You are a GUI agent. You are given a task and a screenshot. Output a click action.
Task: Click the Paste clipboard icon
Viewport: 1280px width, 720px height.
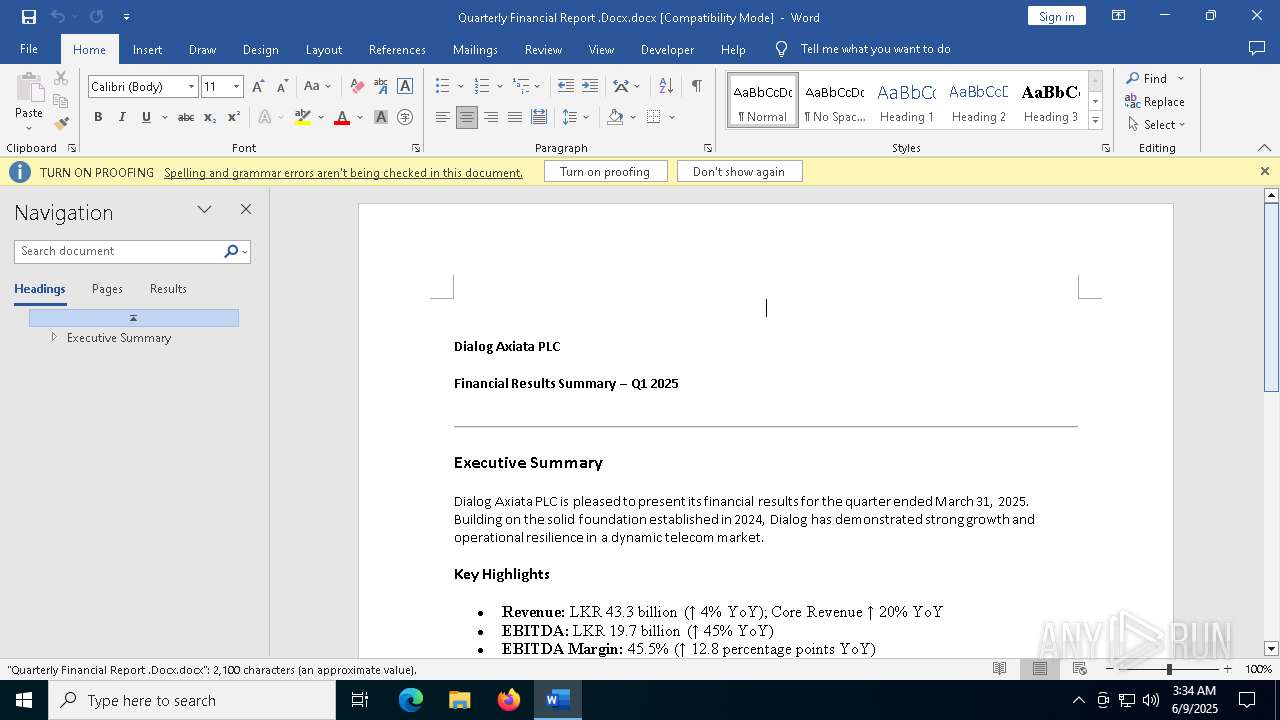click(x=29, y=87)
